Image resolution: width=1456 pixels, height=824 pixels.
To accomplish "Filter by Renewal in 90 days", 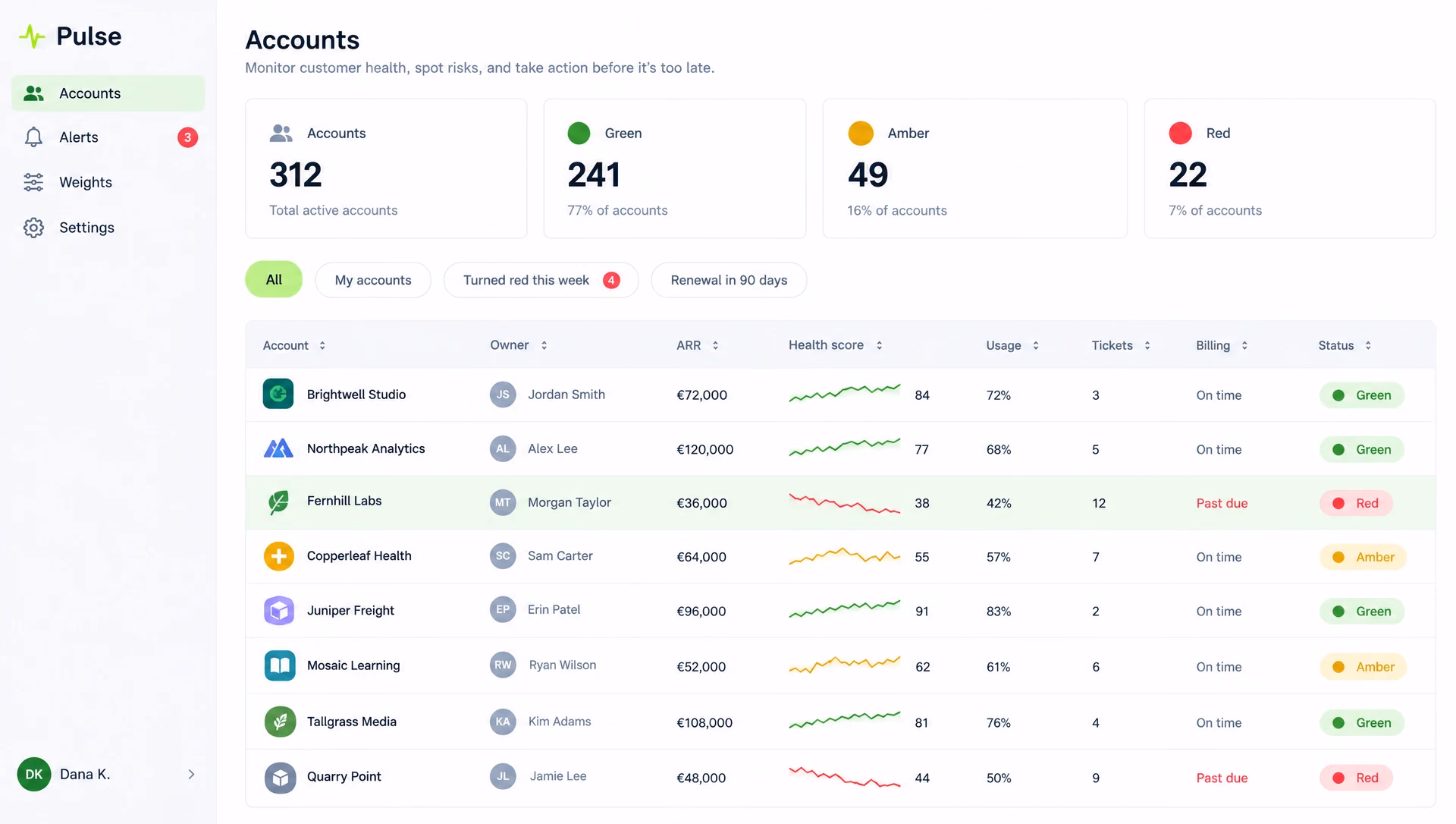I will click(729, 280).
